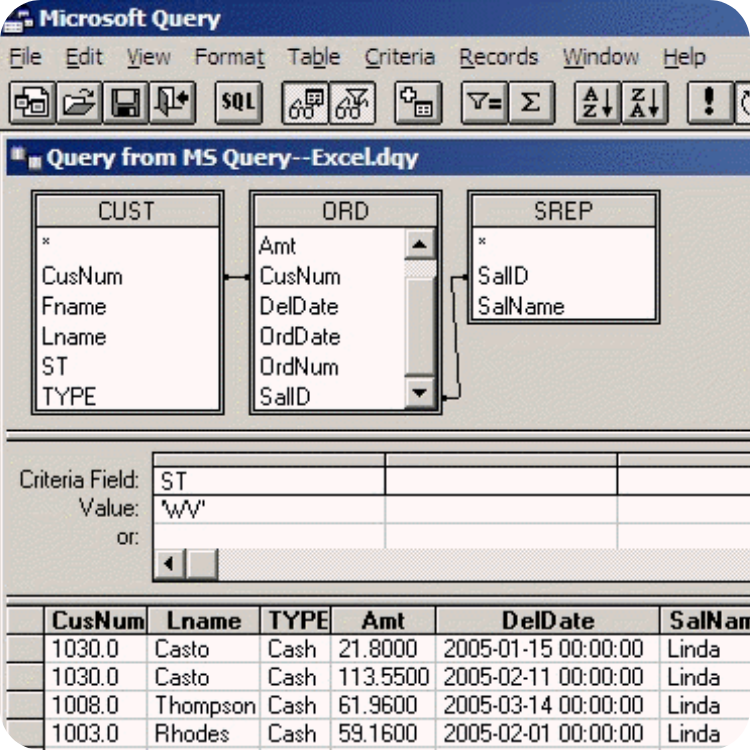
Task: Select the Amt column header
Action: [x=383, y=621]
